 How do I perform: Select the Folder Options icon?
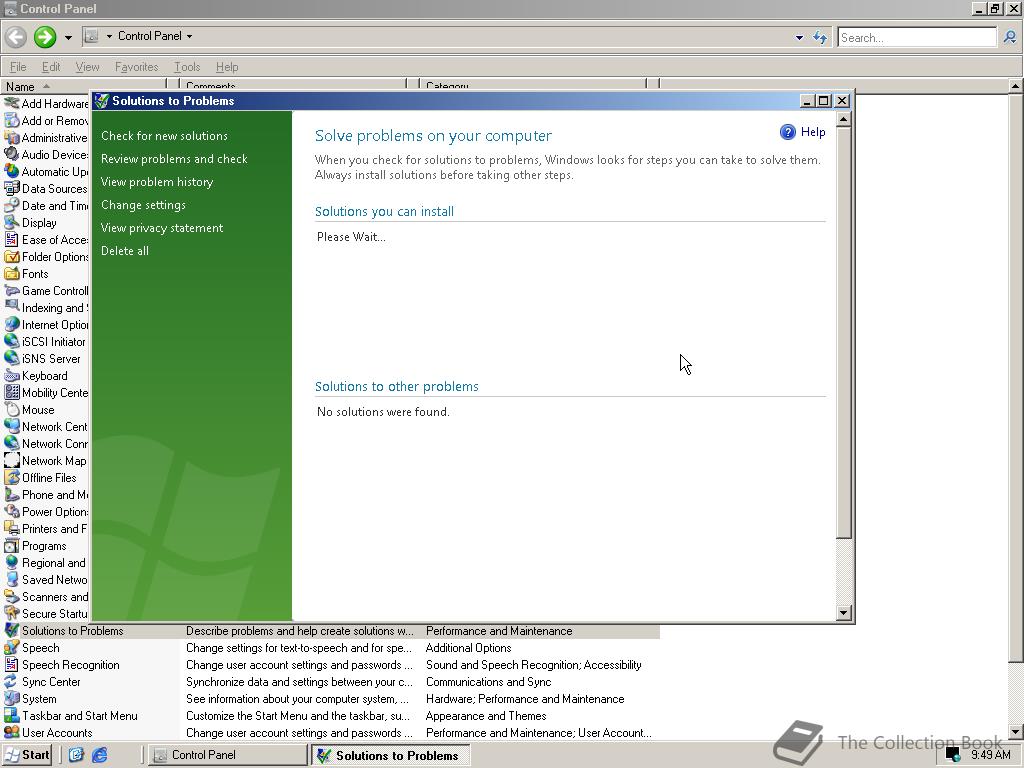pyautogui.click(x=12, y=256)
